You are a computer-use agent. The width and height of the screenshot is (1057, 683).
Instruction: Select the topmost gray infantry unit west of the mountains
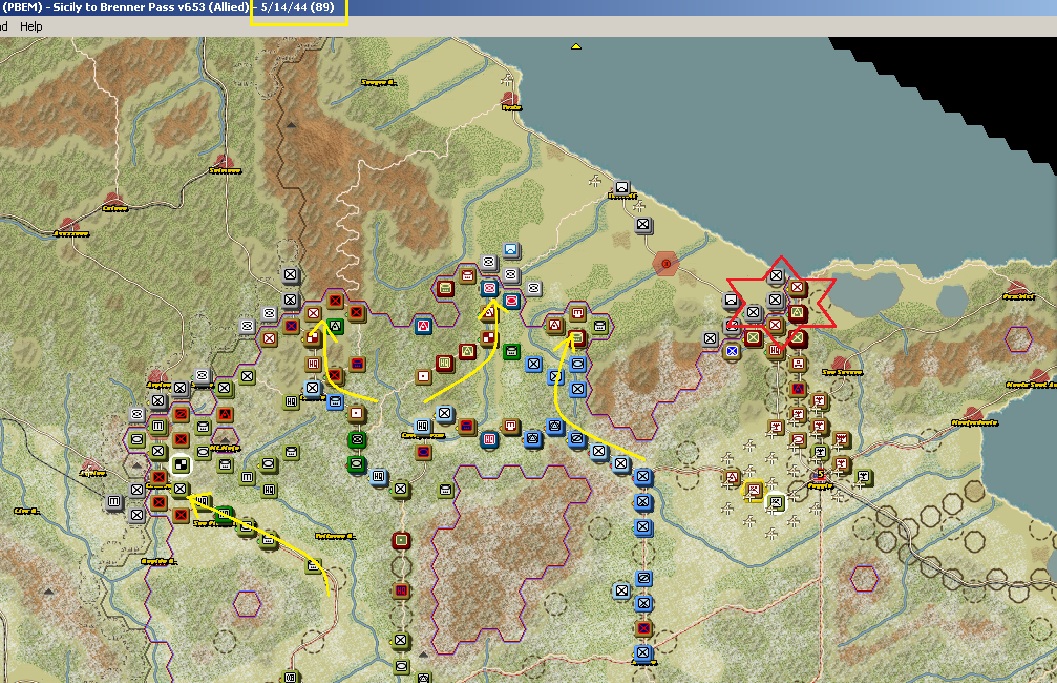291,275
